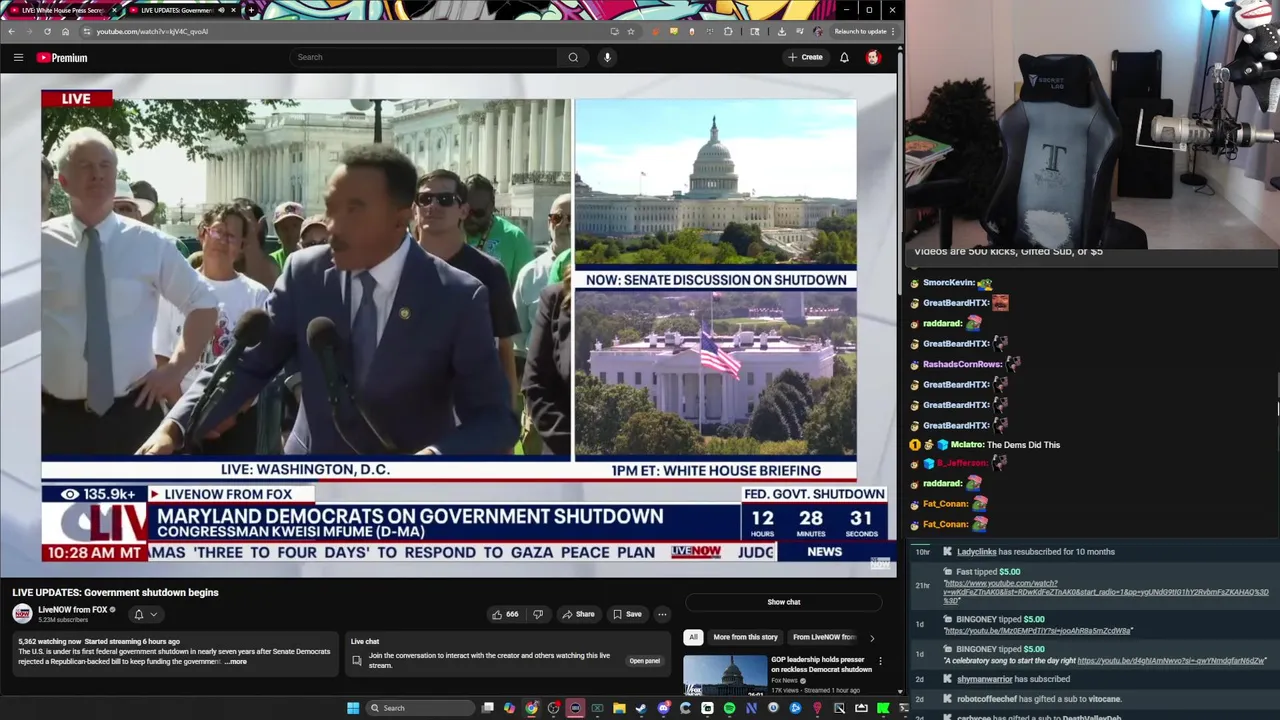1280x720 pixels.
Task: Open youtu.be link in BINGONEY's first tip
Action: (1038, 631)
